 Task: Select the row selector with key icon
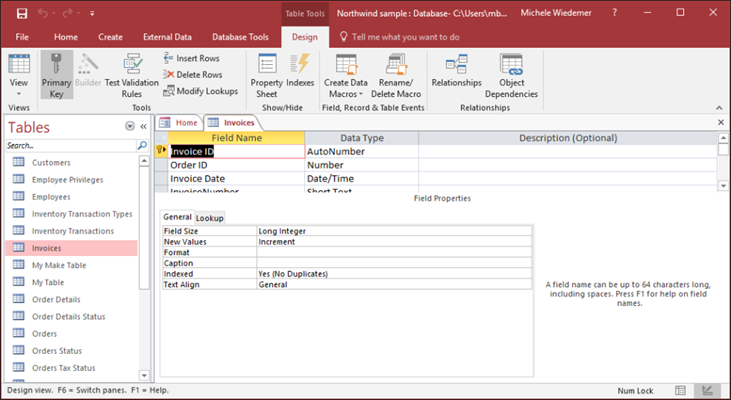coord(161,151)
